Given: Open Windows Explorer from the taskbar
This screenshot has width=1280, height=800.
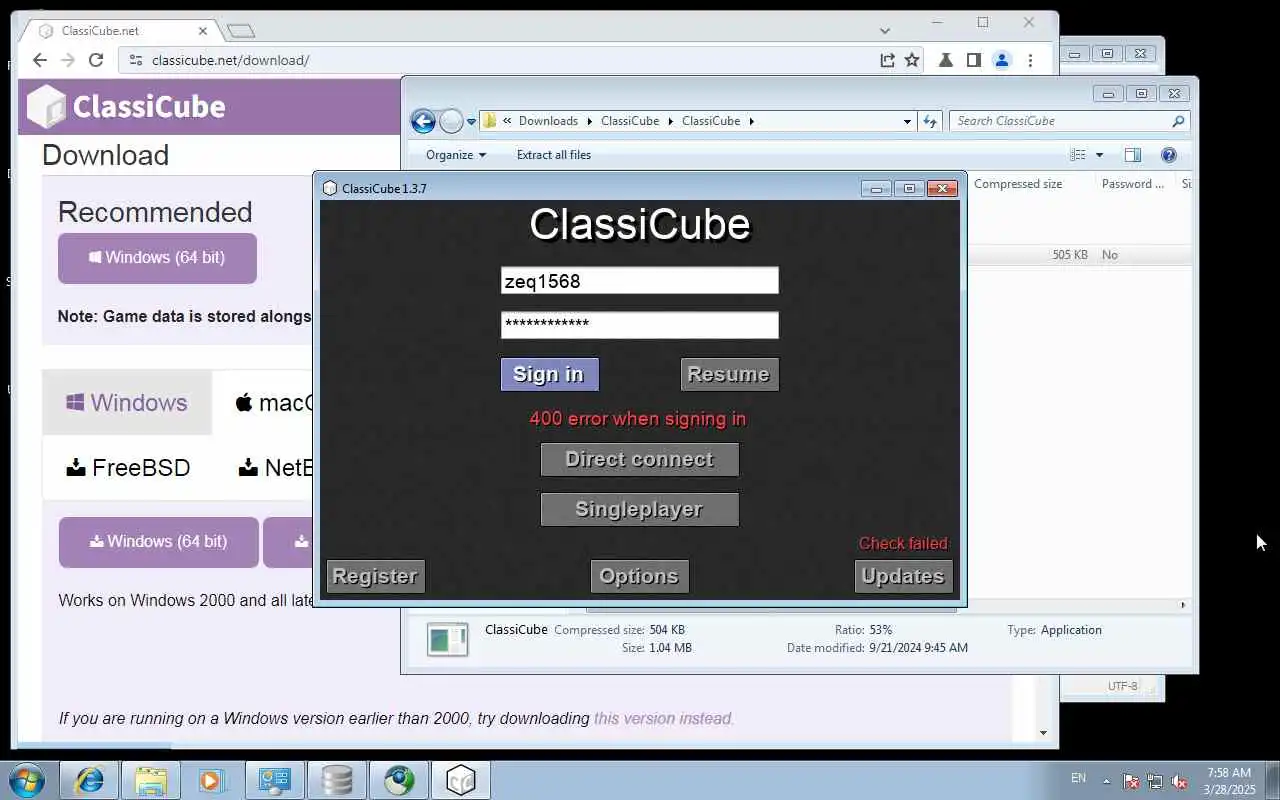Looking at the screenshot, I should pyautogui.click(x=151, y=780).
